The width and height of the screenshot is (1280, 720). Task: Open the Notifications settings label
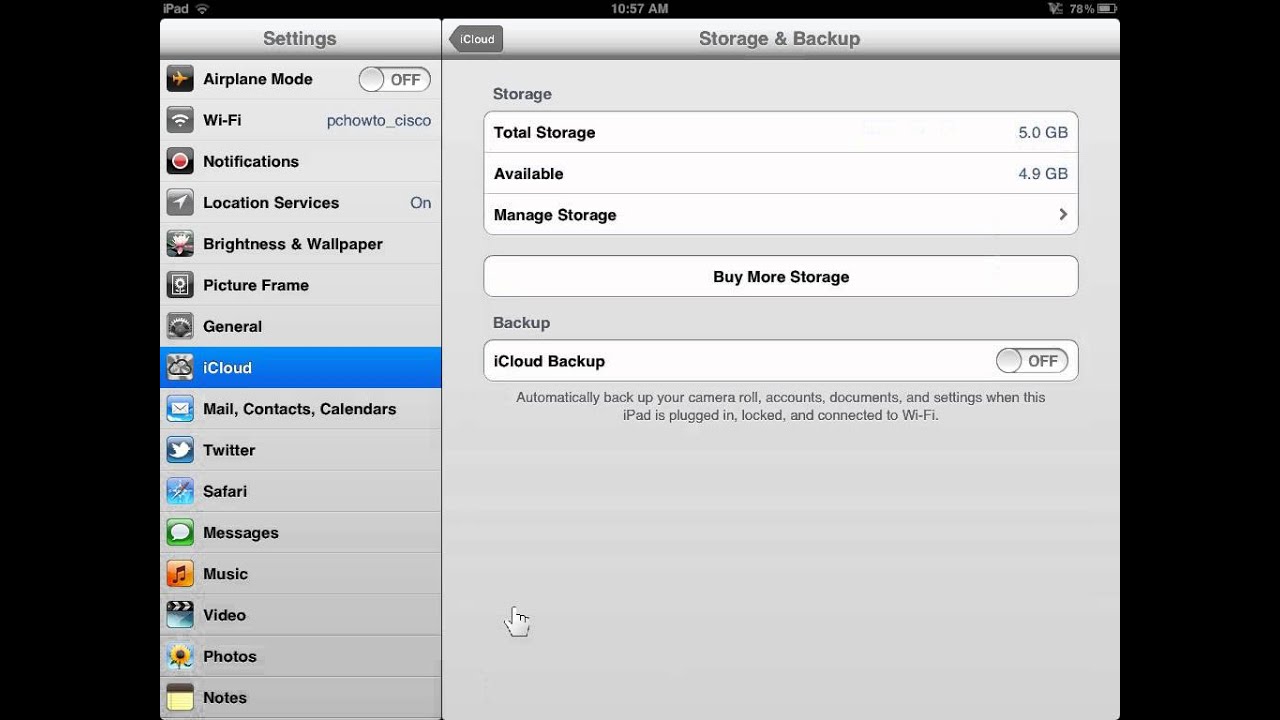(251, 161)
